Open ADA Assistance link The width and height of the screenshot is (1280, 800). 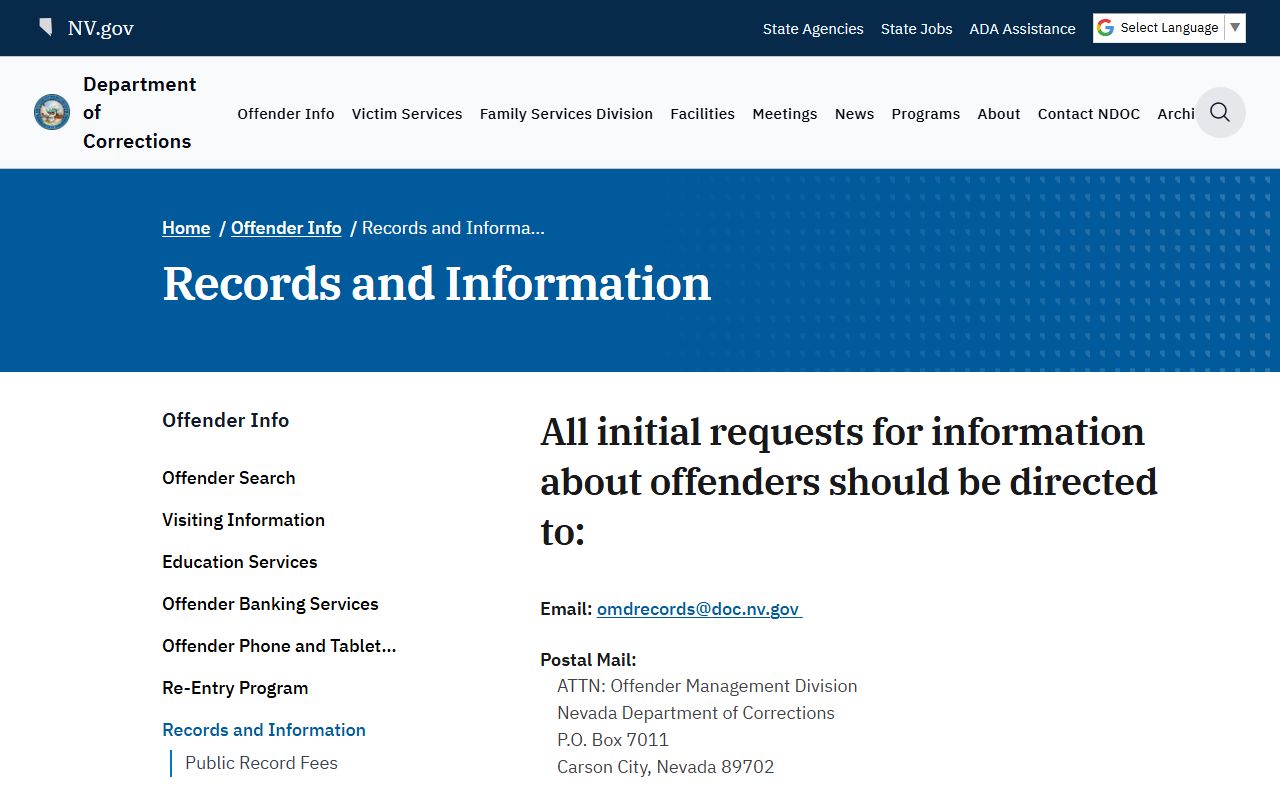point(1023,29)
